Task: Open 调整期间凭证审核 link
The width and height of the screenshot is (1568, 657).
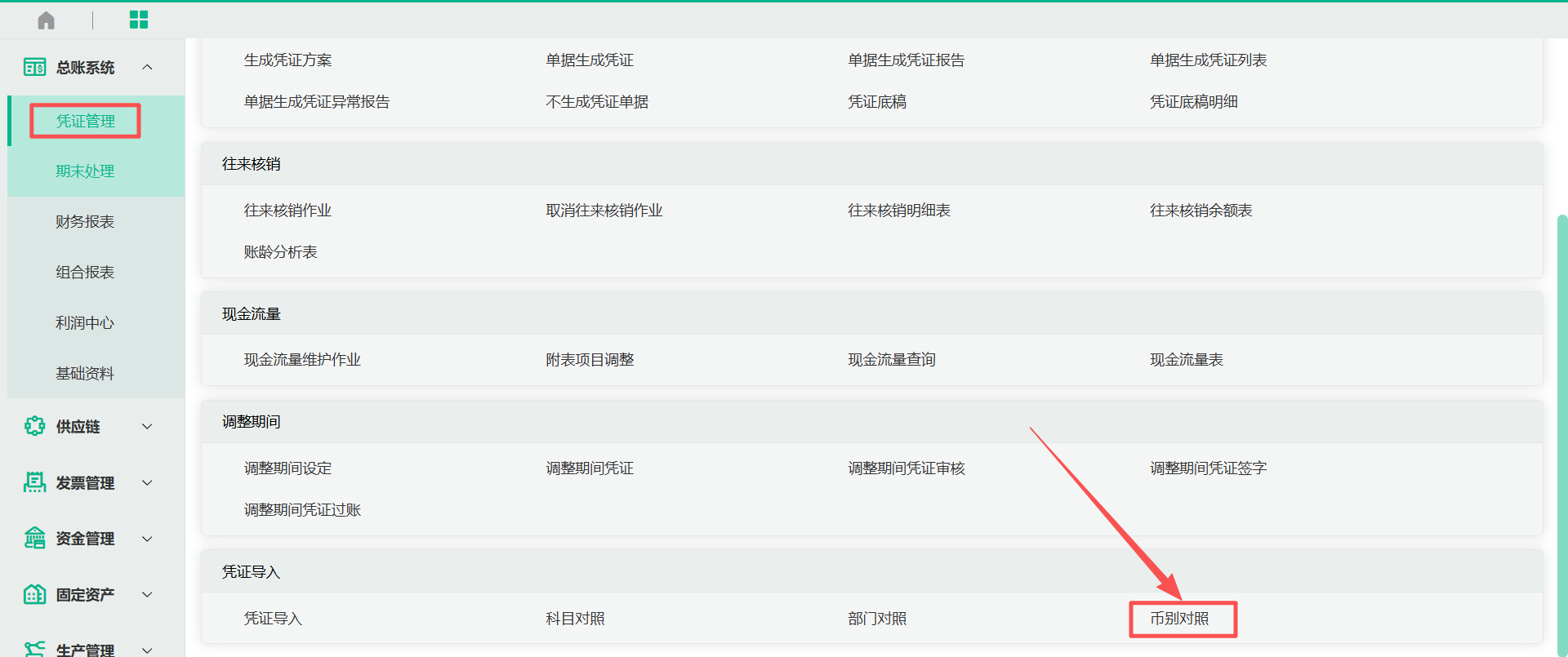Action: tap(906, 468)
